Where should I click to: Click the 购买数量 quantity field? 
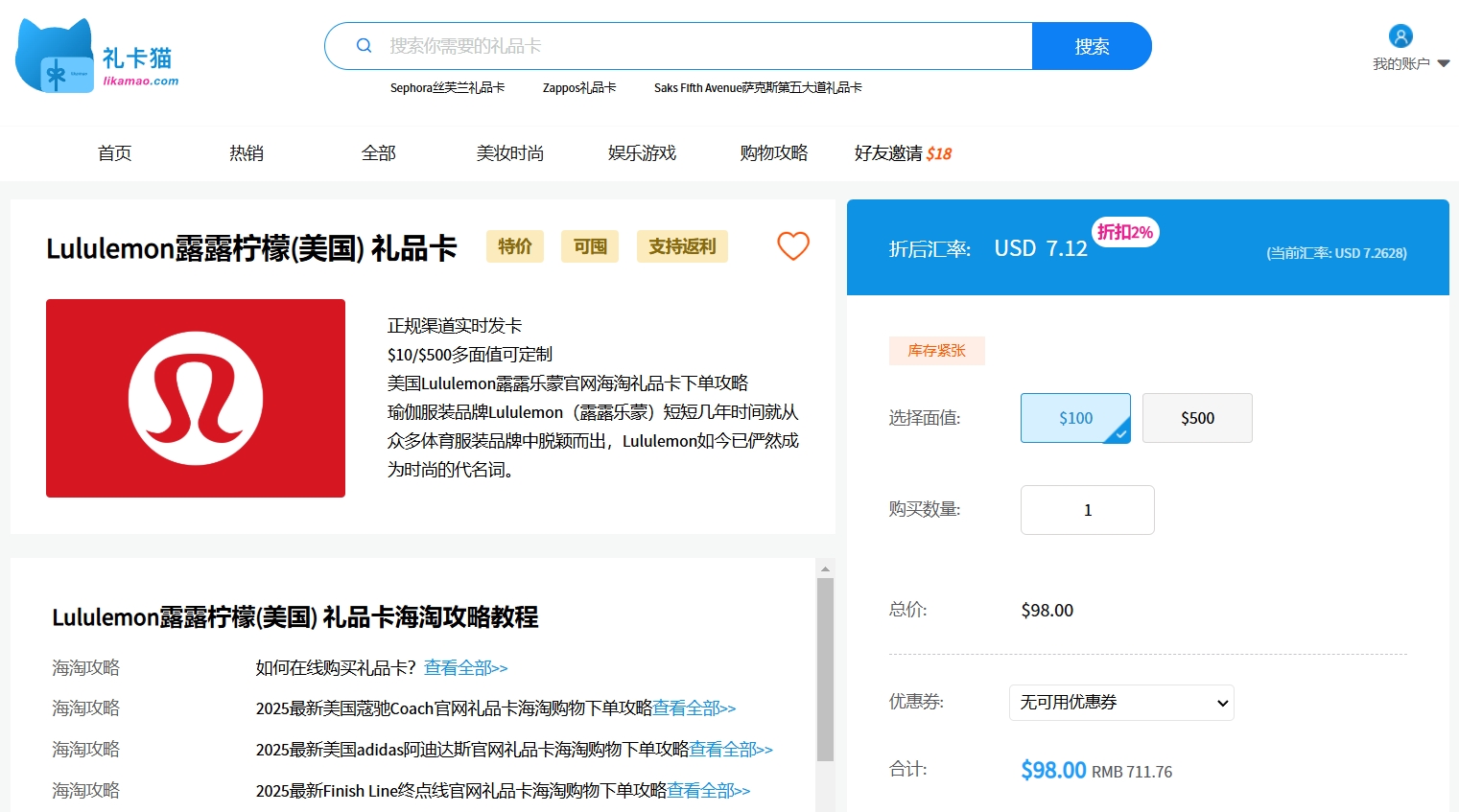click(1088, 510)
